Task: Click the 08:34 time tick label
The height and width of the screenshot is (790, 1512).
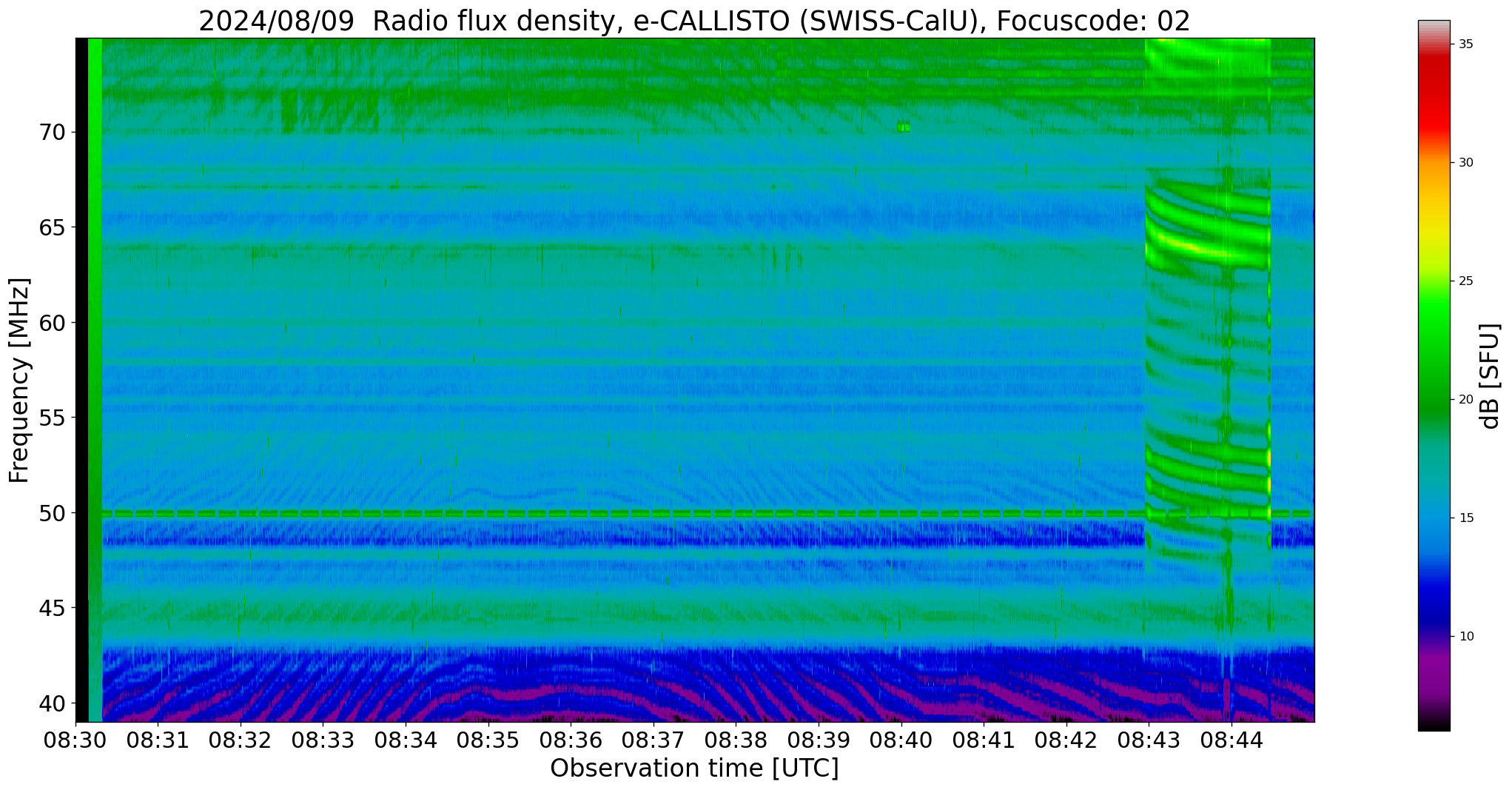Action: tap(406, 740)
